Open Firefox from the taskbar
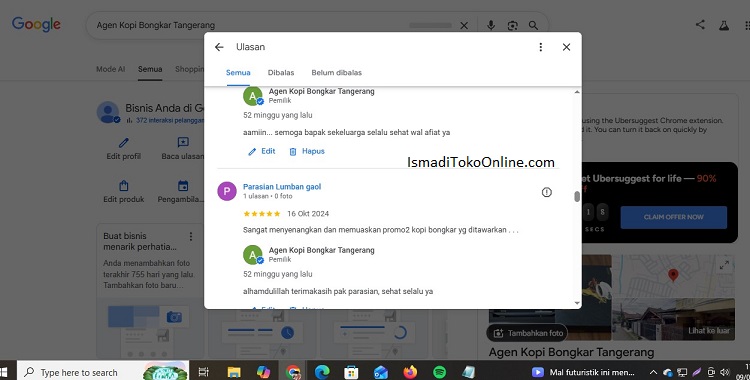This screenshot has height=380, width=750. [410, 372]
